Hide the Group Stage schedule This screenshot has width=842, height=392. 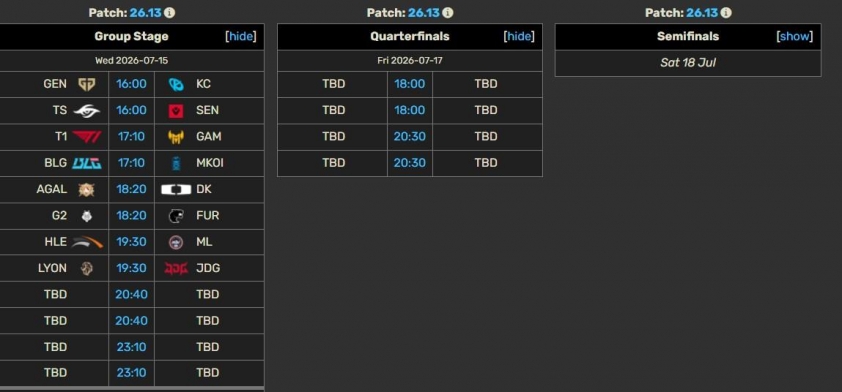241,37
